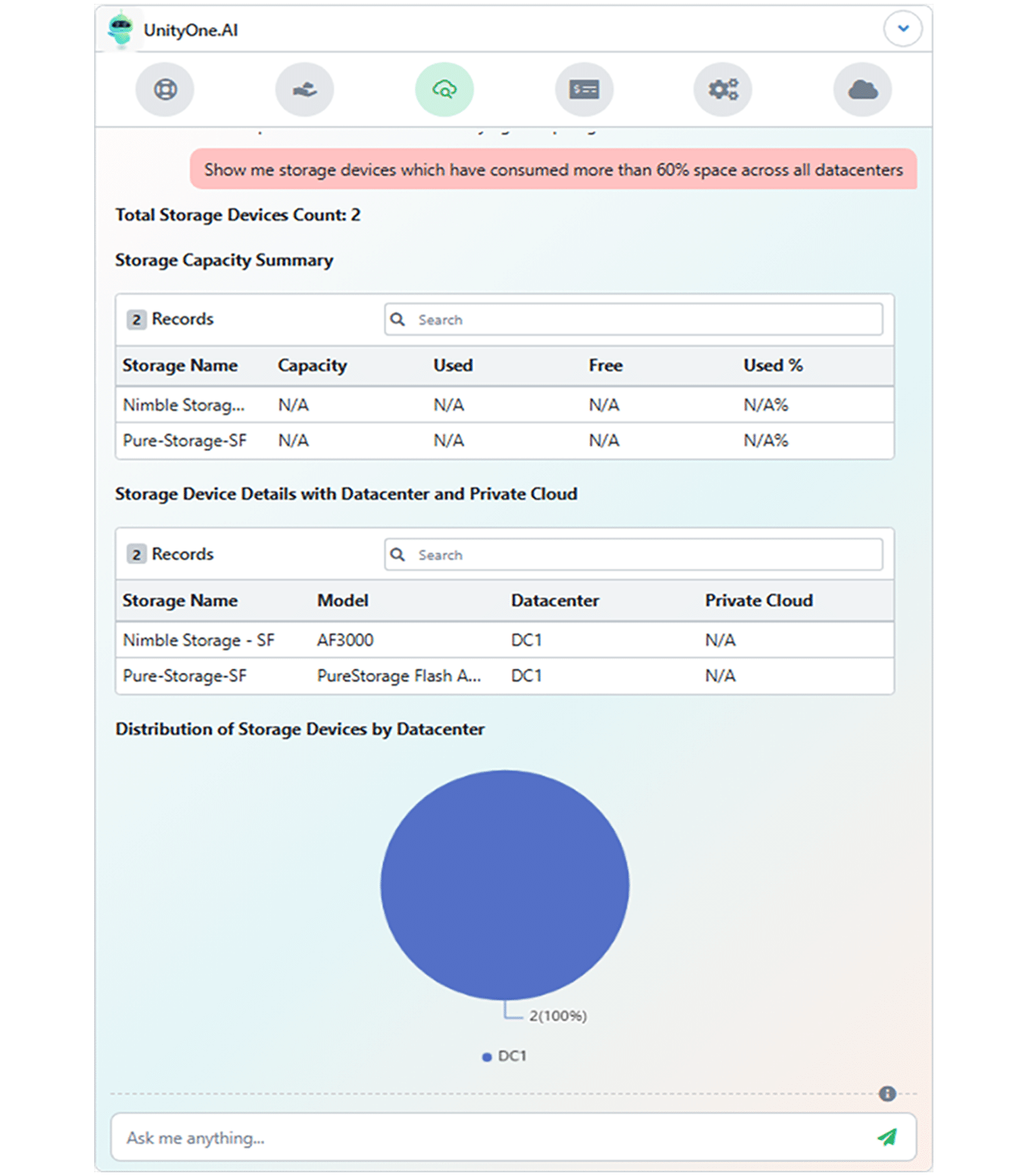Open the lifebuoy support icon
This screenshot has height=1176, width=1029.
pyautogui.click(x=165, y=90)
